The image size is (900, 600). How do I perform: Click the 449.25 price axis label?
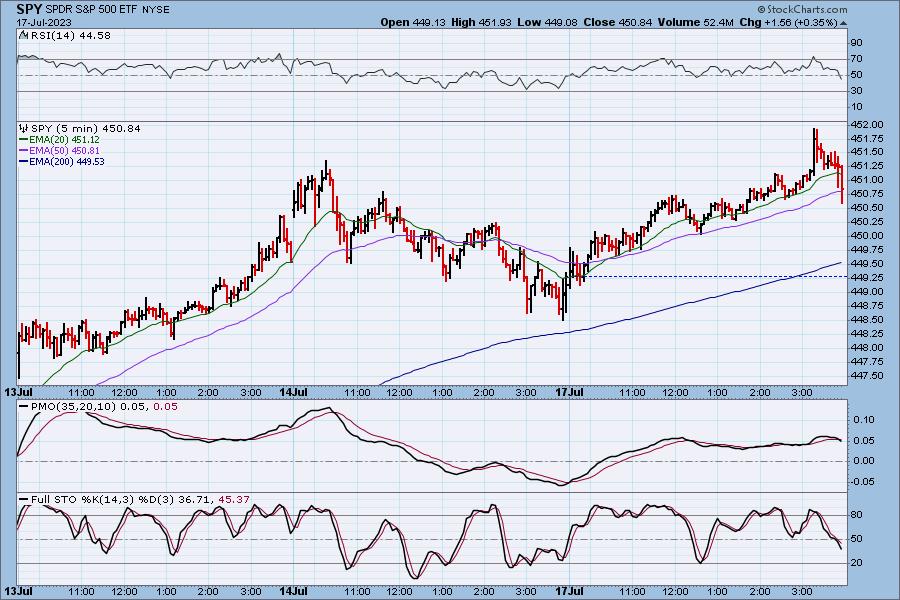coord(867,277)
